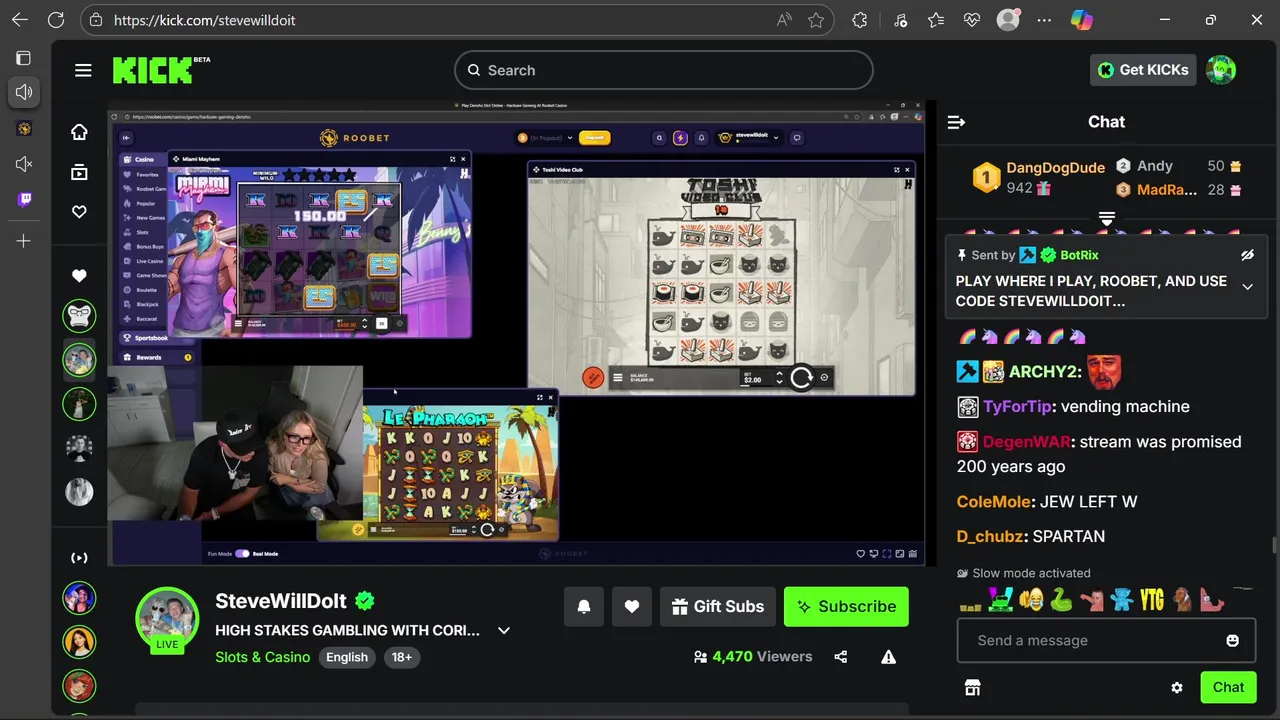The width and height of the screenshot is (1280, 720).
Task: Toggle the vertical tabs pane button
Action: click(x=24, y=58)
